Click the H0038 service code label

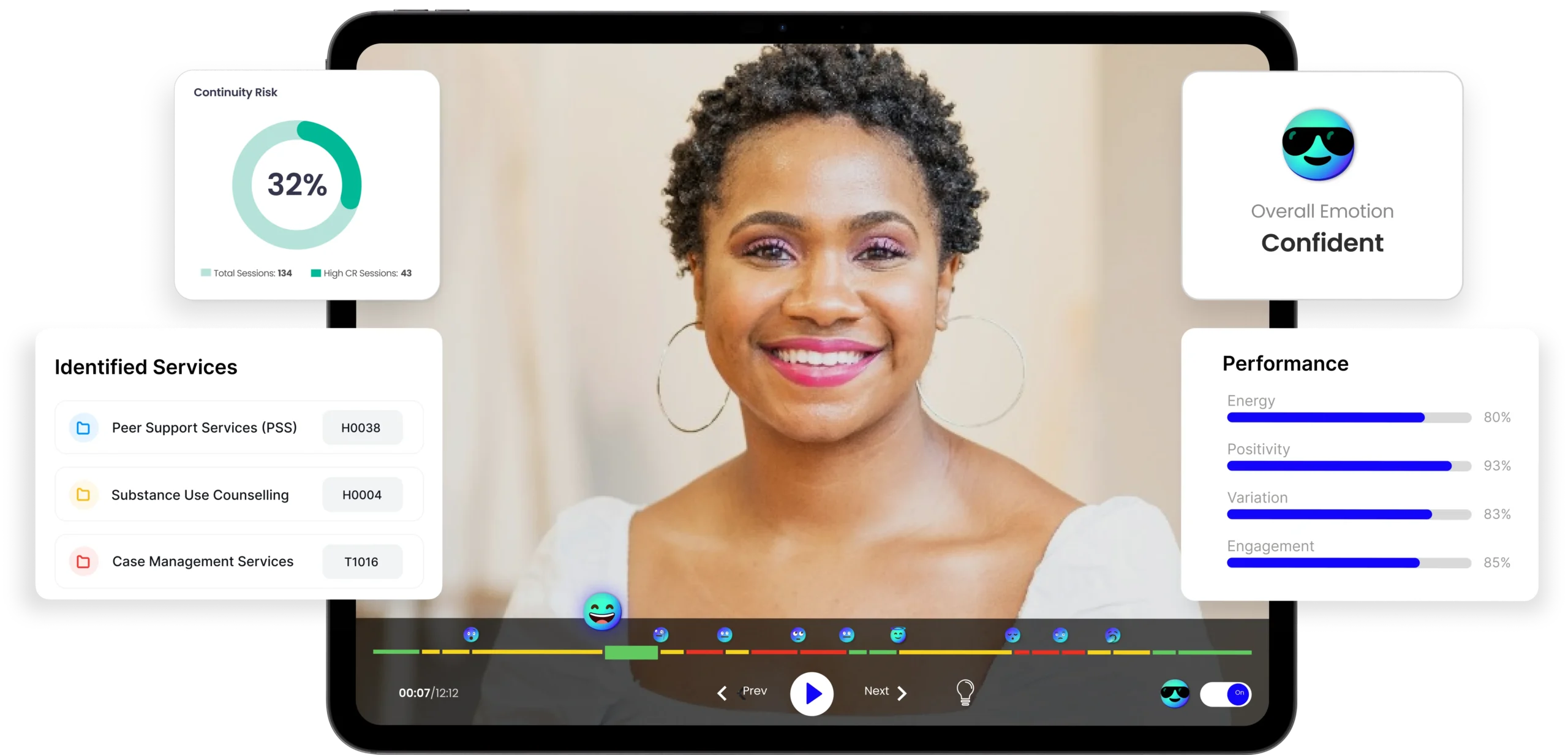pos(359,427)
